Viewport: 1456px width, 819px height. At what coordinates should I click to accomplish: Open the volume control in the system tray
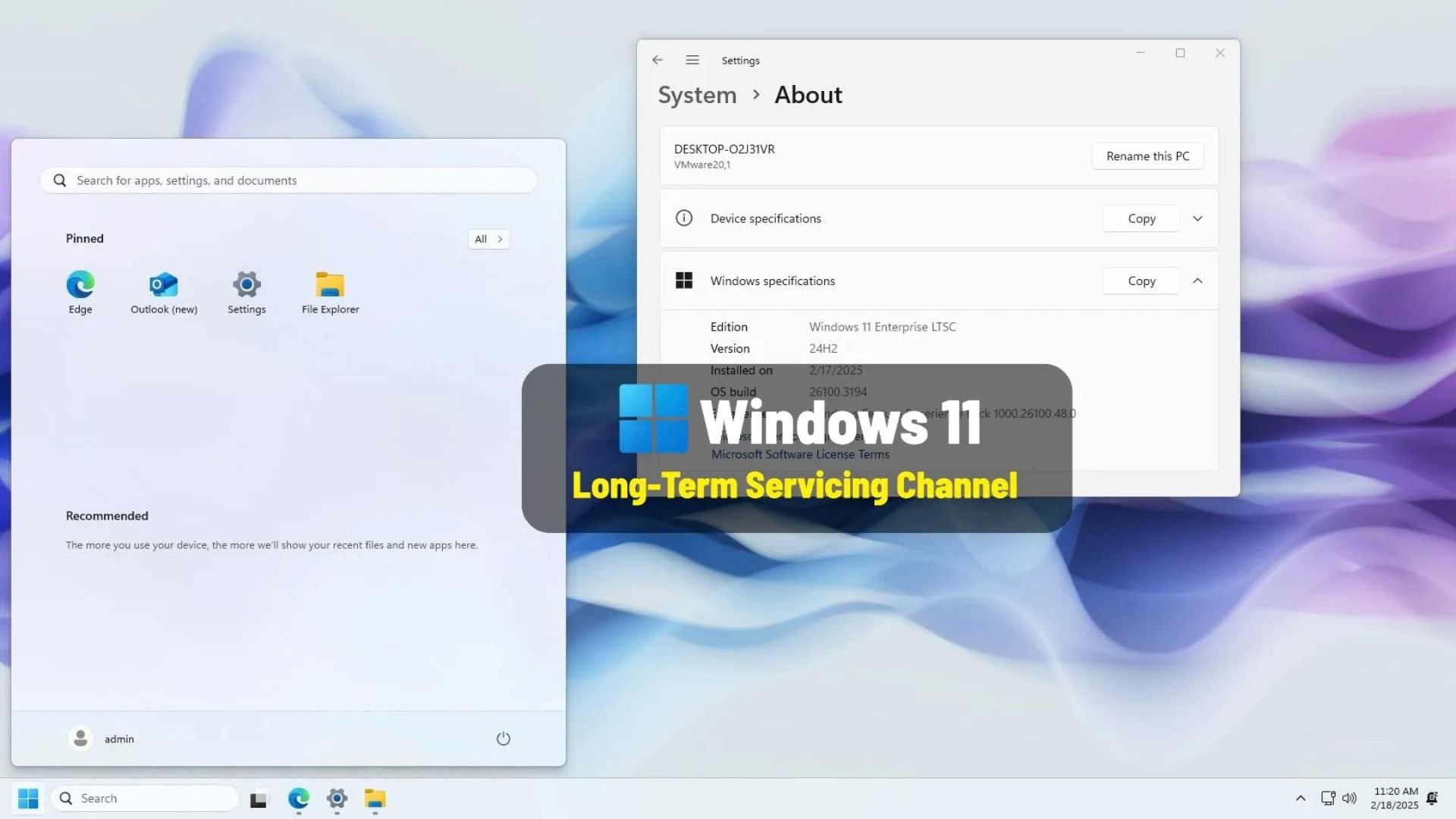pos(1350,798)
